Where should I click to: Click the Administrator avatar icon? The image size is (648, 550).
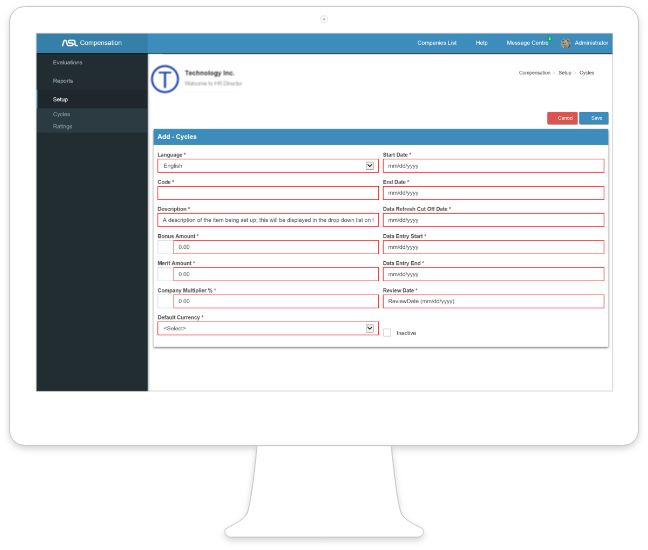click(x=566, y=43)
